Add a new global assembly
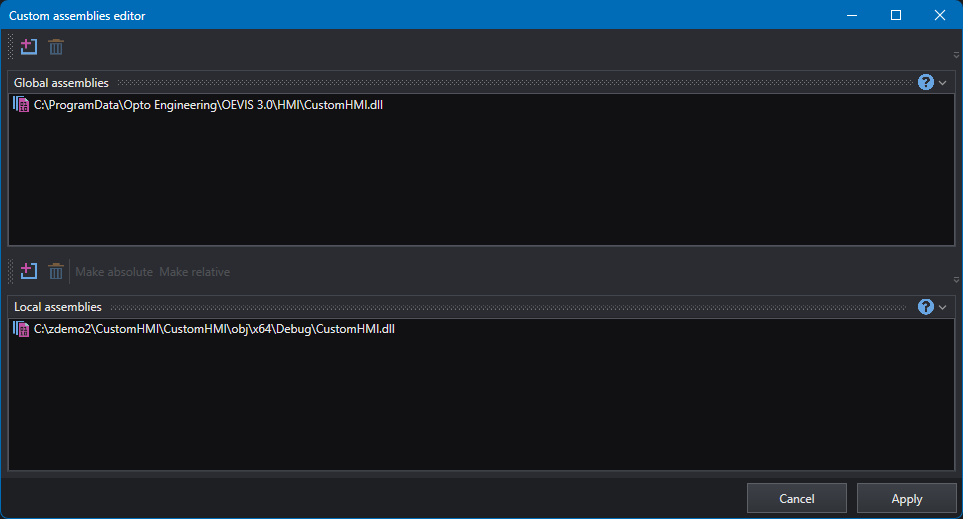Screen dimensions: 963x519 [x=29, y=47]
